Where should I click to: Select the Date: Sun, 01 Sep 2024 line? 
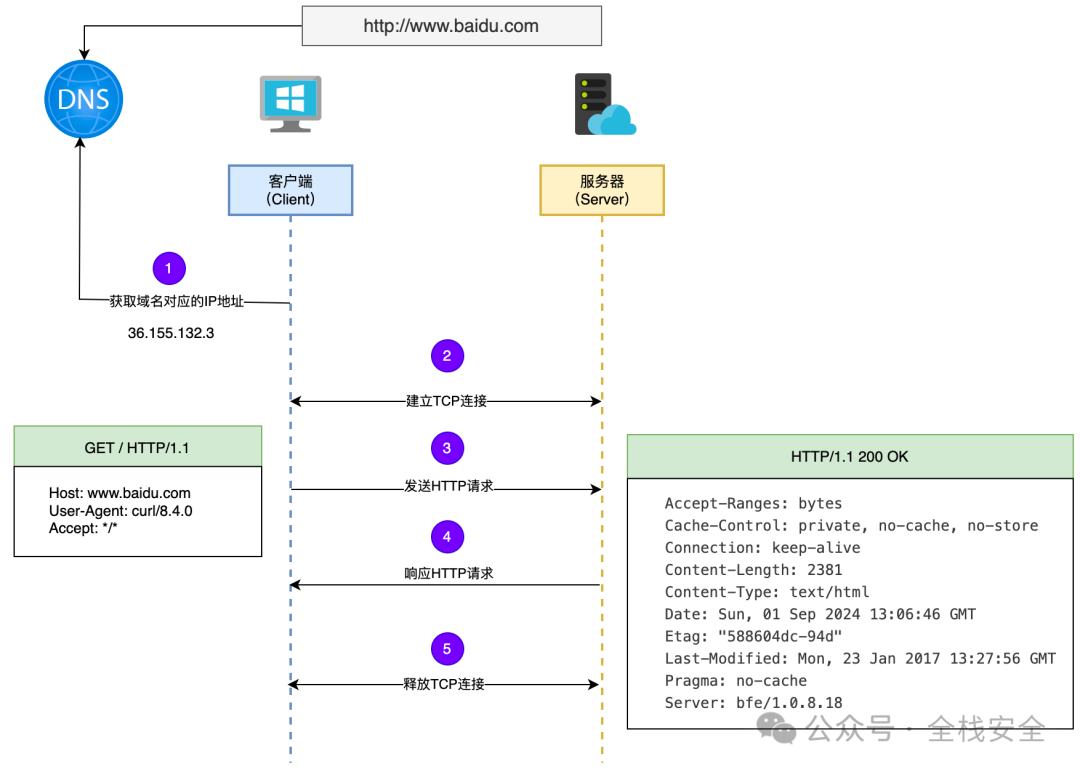click(820, 614)
